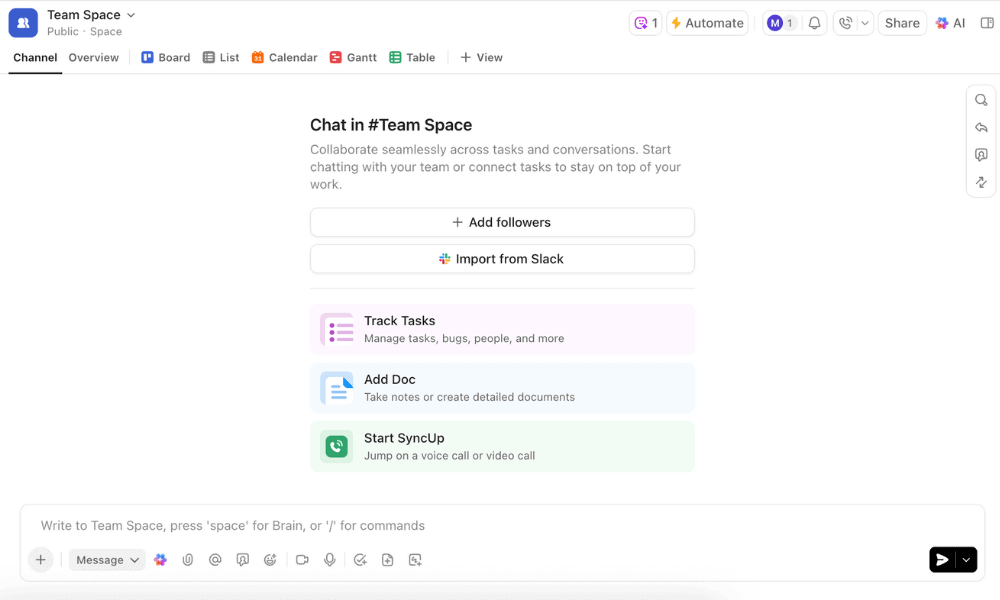This screenshot has height=600, width=1000.
Task: Click the message input field
Action: 502,525
